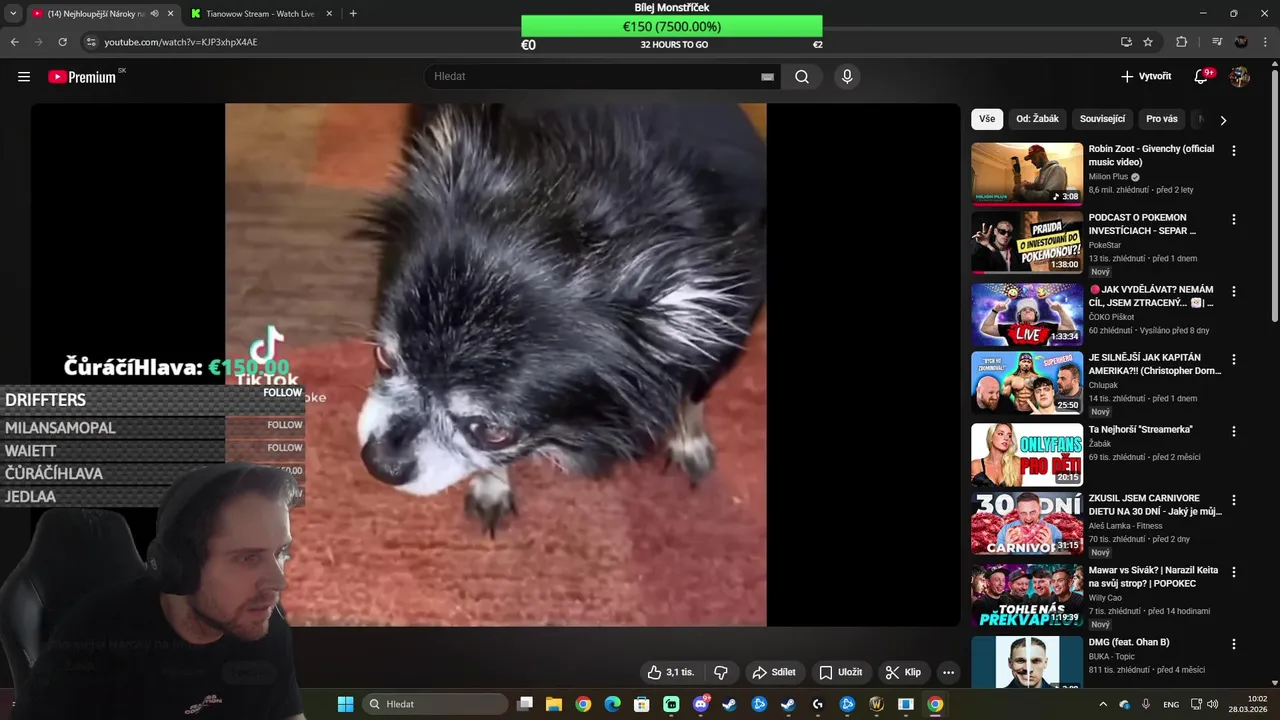Open the YouTube hamburger guide menu
Screen dimensions: 1280x720
(24, 77)
